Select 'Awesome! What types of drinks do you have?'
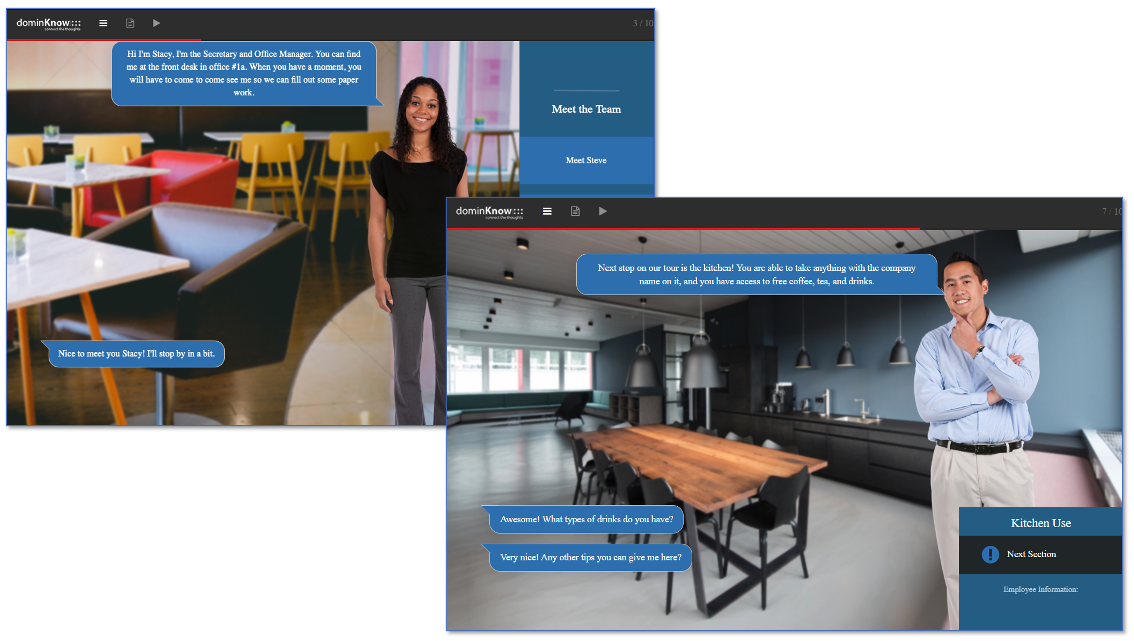Screen dimensions: 1134x641 pos(585,519)
